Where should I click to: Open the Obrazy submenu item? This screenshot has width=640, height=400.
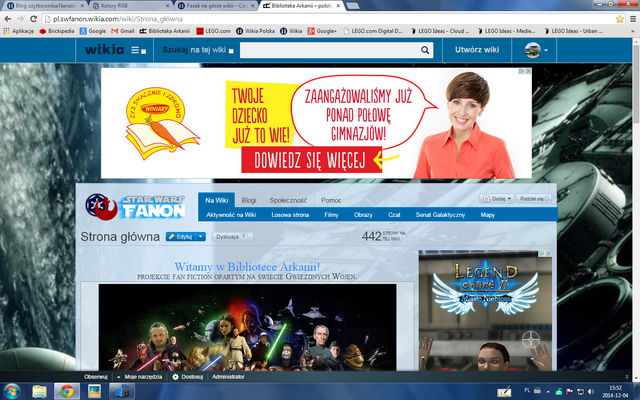363,215
